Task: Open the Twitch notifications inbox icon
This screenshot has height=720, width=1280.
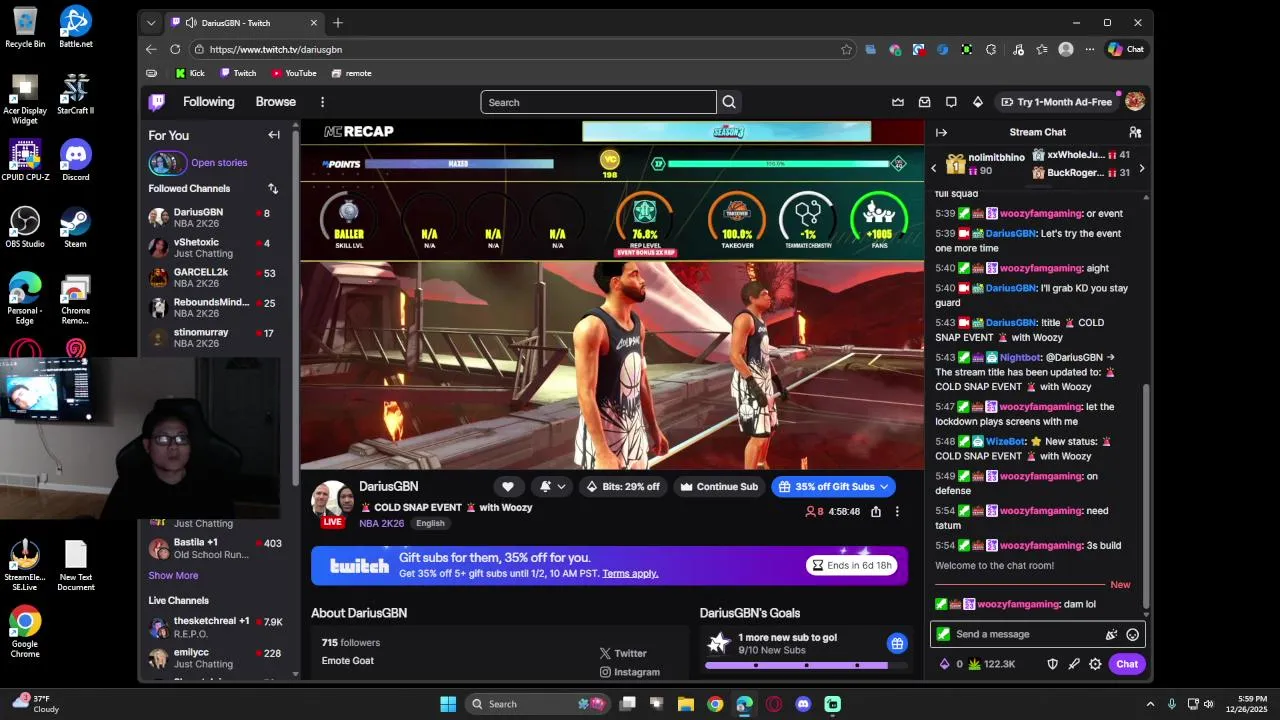Action: click(925, 102)
